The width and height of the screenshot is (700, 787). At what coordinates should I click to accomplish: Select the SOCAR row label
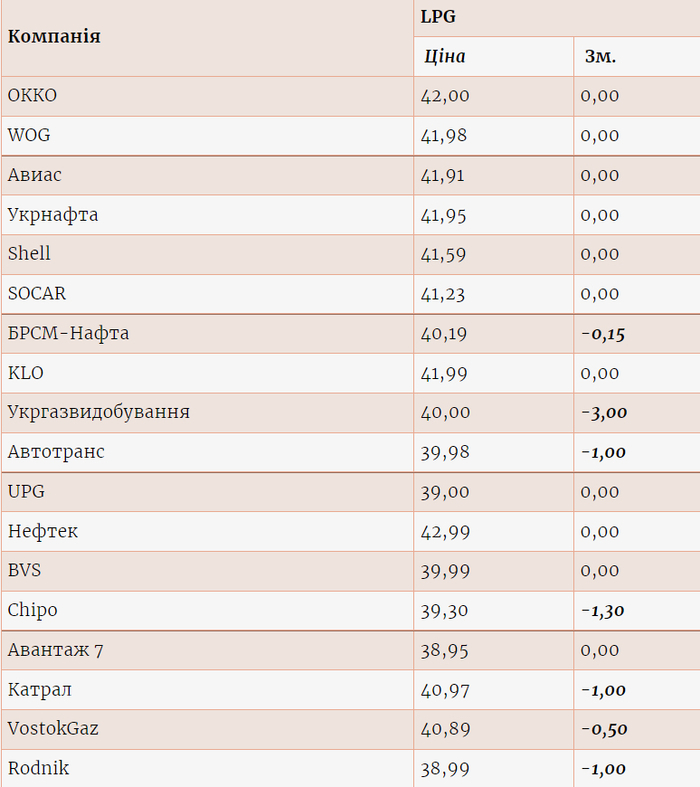point(37,294)
